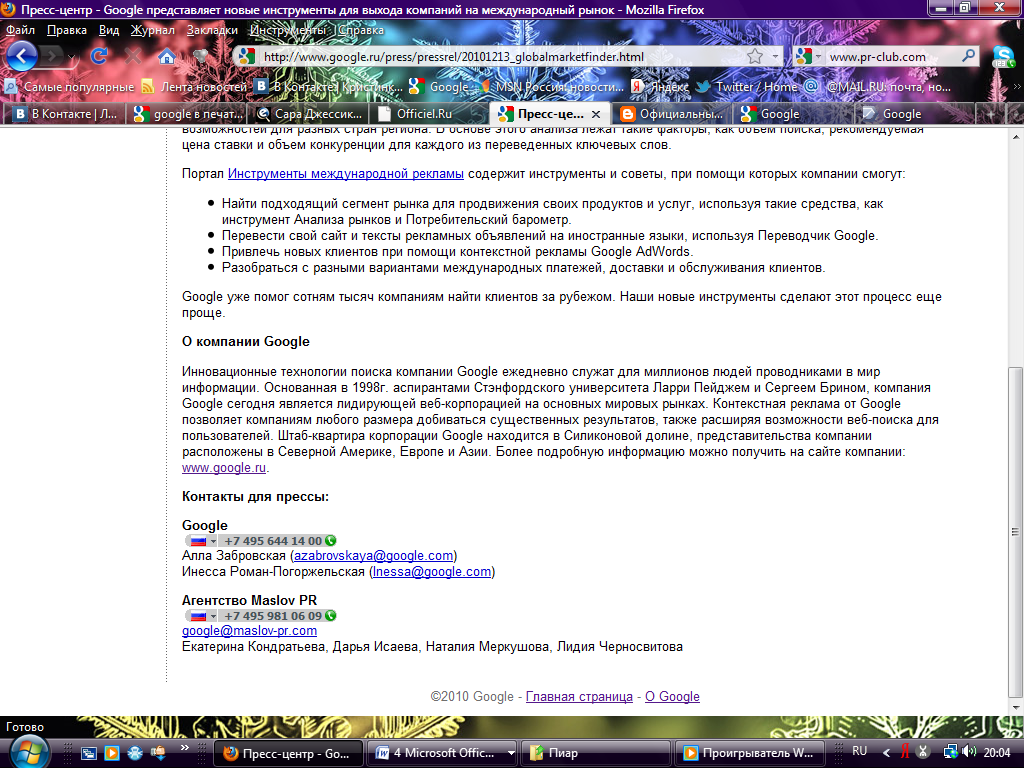Open the Журнал menu
Image resolution: width=1024 pixels, height=768 pixels.
[153, 30]
